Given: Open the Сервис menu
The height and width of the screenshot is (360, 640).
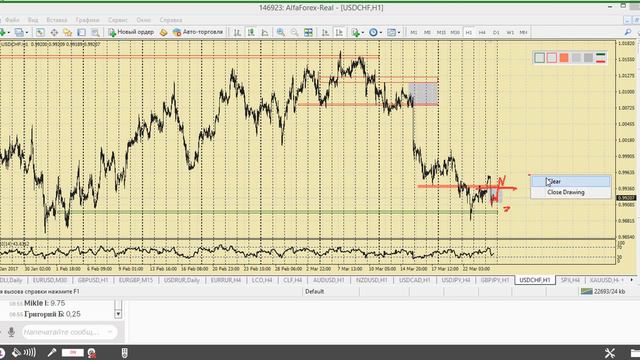Looking at the screenshot, I should pyautogui.click(x=118, y=20).
